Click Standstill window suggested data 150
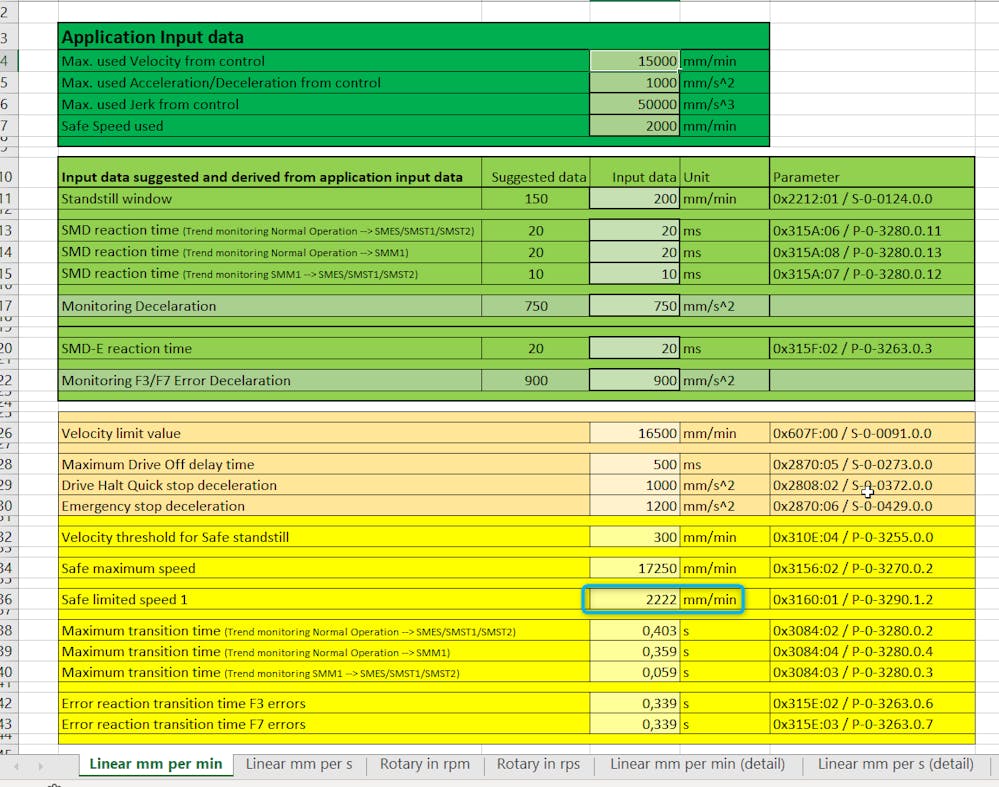 coord(536,199)
